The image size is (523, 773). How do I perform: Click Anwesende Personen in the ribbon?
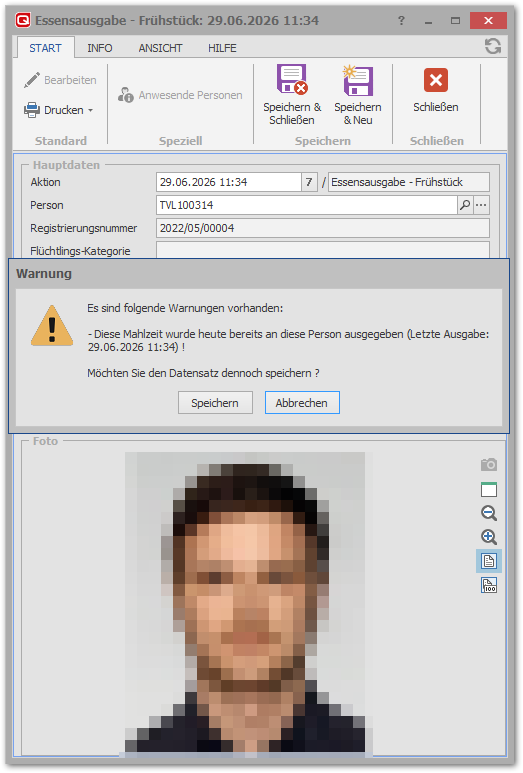(180, 95)
